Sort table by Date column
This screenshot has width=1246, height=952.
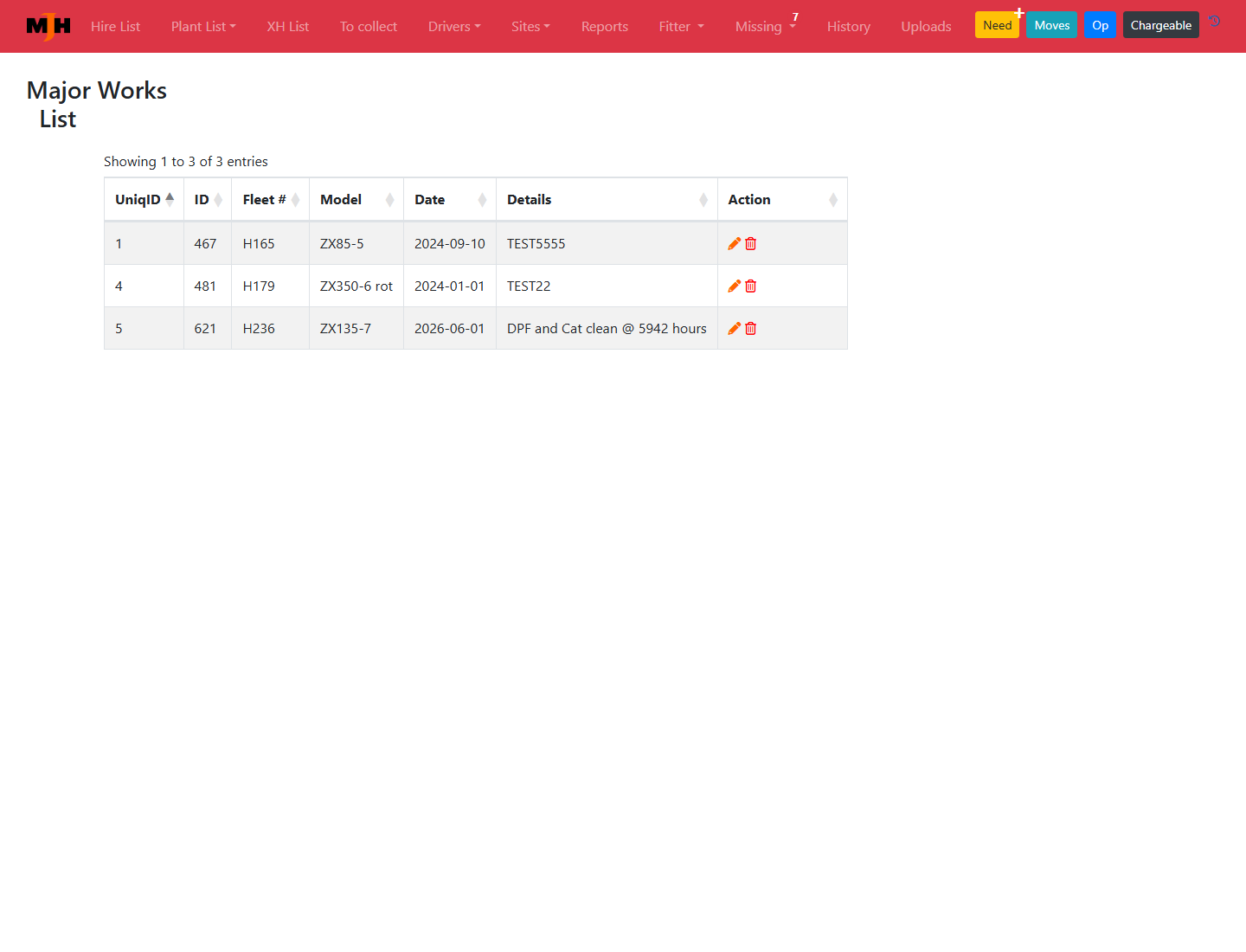[x=450, y=200]
